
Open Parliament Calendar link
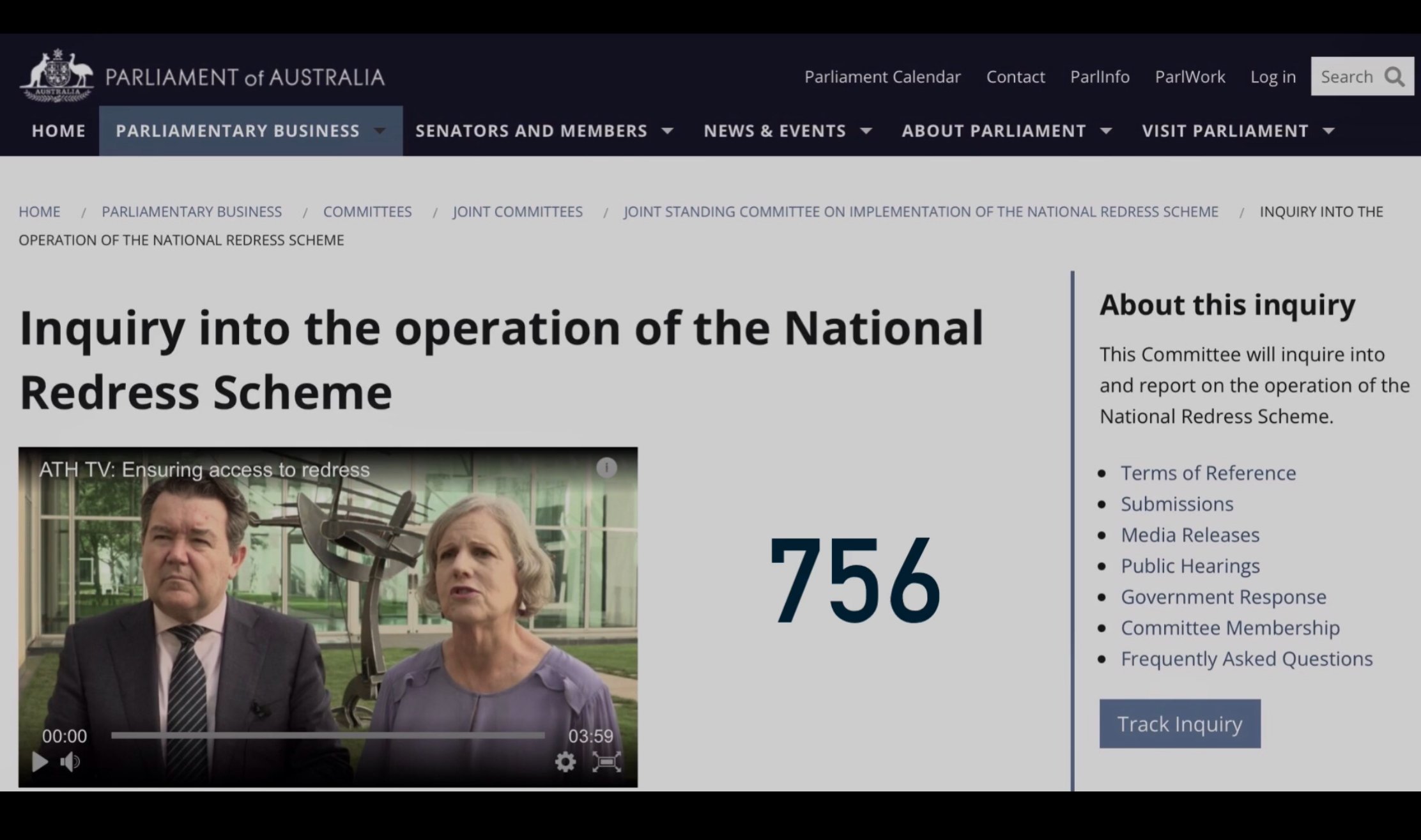point(882,77)
